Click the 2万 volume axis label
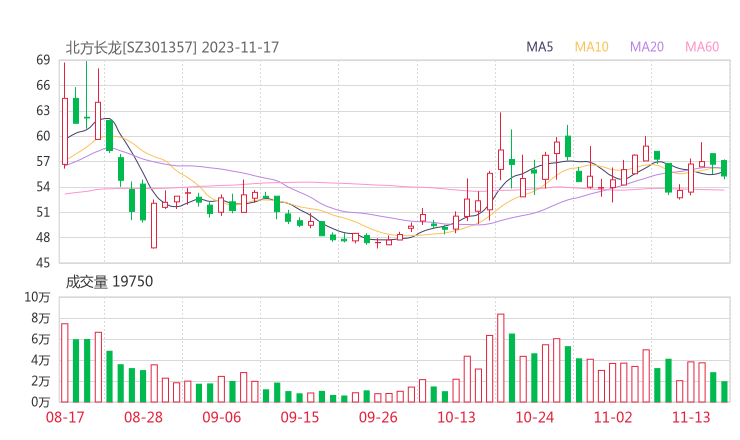740x440 pixels. click(41, 381)
